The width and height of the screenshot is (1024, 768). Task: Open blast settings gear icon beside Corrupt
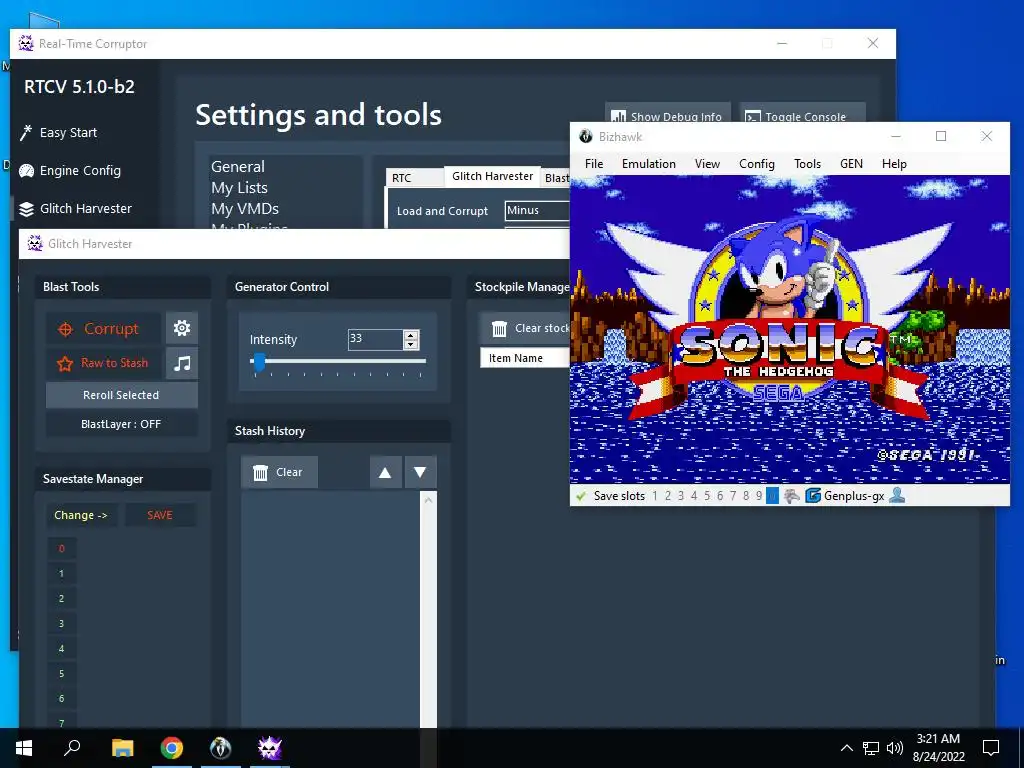coord(182,328)
